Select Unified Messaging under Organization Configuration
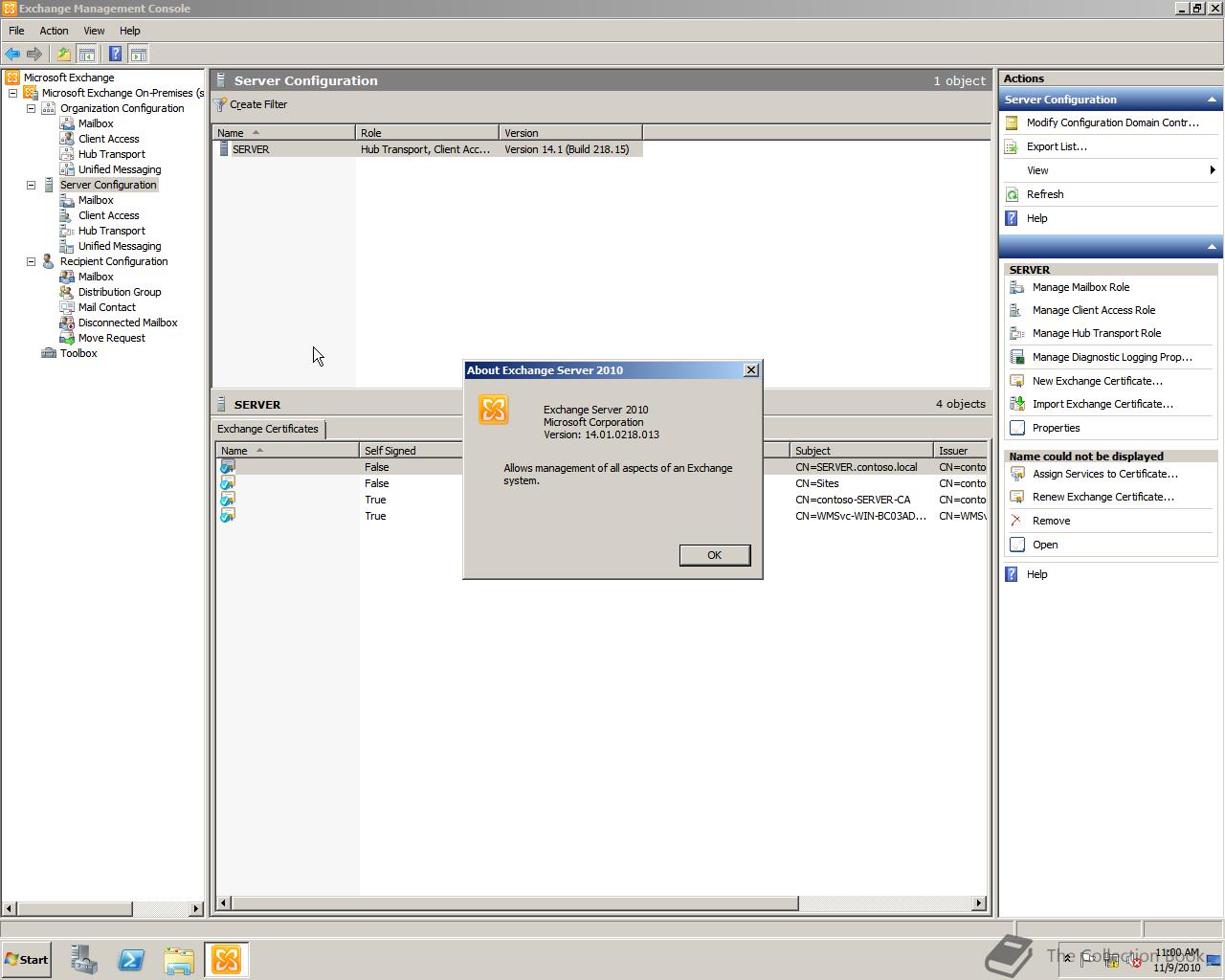Image resolution: width=1225 pixels, height=980 pixels. point(120,169)
